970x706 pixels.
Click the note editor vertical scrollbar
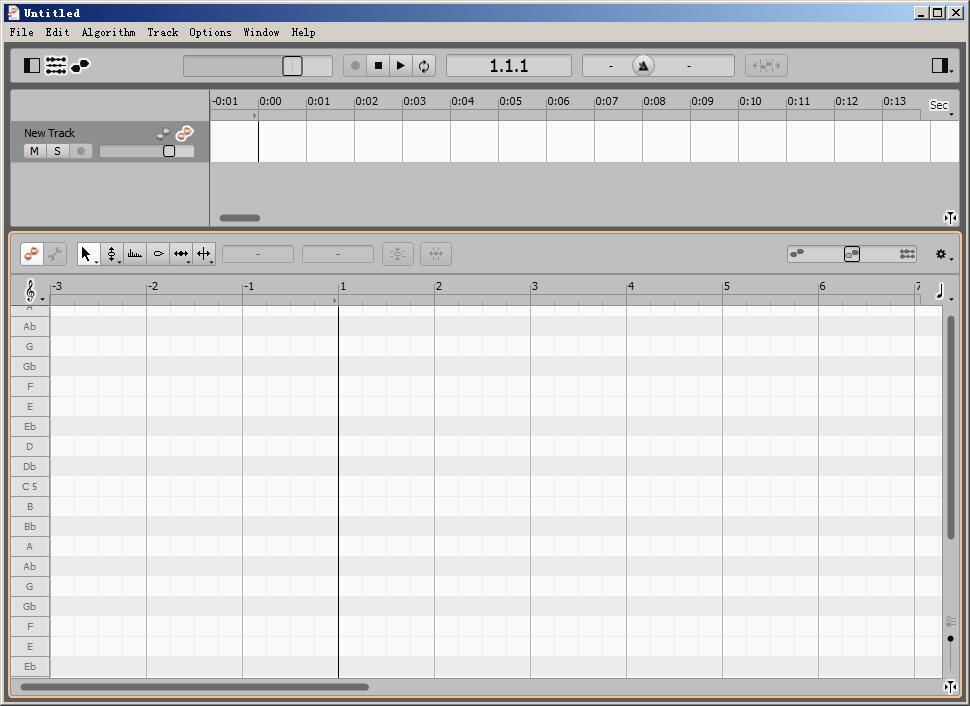click(951, 427)
